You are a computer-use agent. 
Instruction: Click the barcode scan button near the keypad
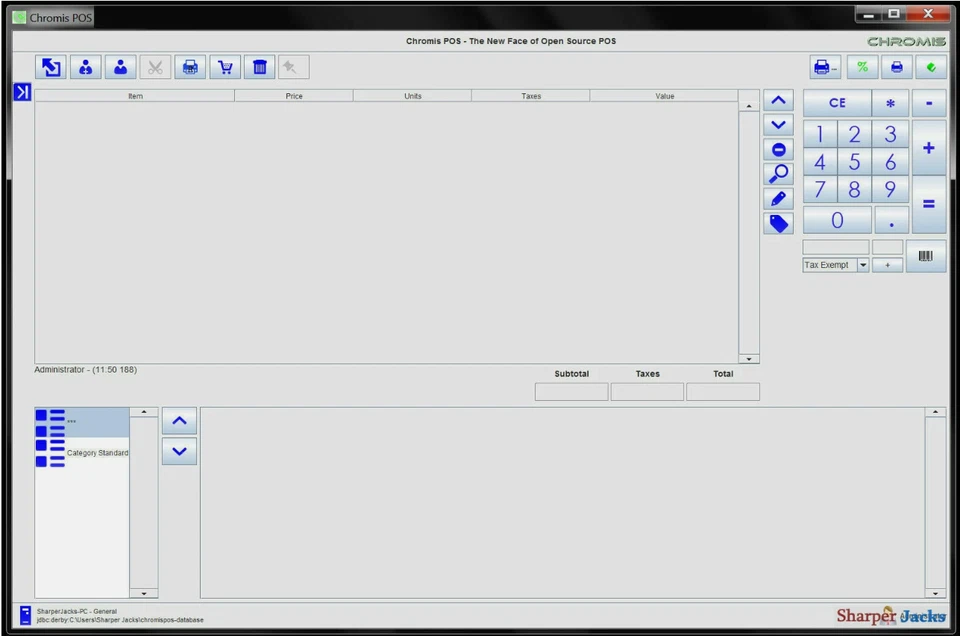tap(925, 256)
